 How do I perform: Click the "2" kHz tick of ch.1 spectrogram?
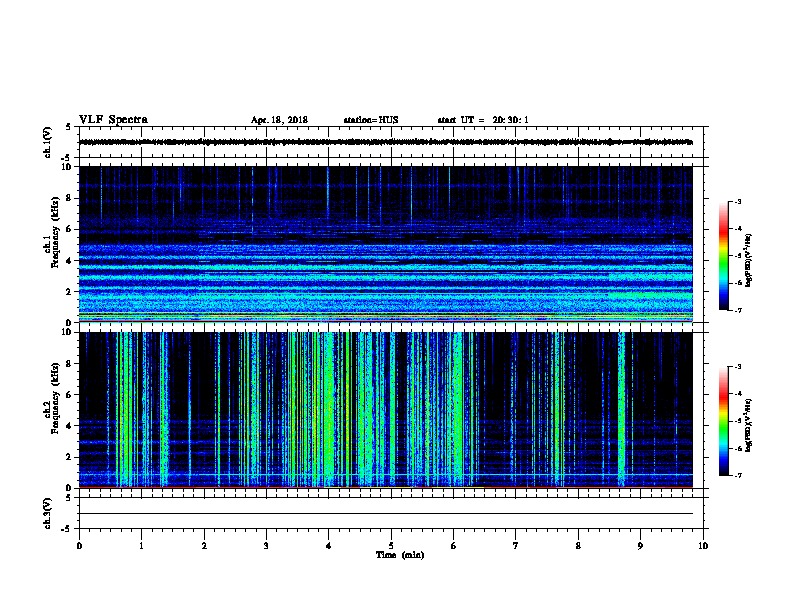click(x=70, y=291)
